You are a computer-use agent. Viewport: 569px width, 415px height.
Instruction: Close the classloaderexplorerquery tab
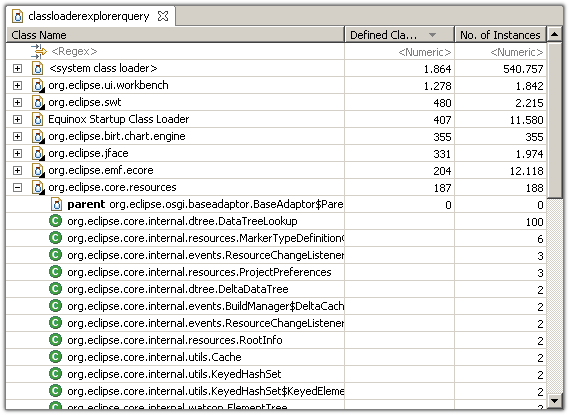click(x=163, y=16)
